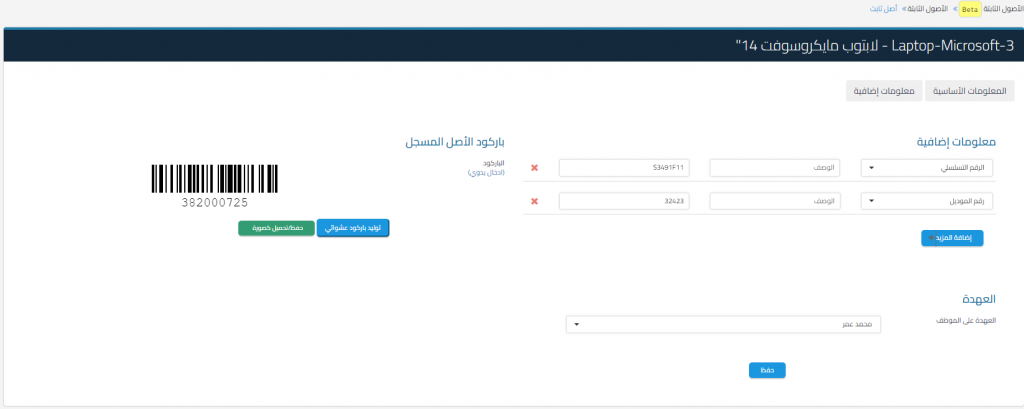
Task: Click the إضافة المزيد button
Action: (952, 238)
